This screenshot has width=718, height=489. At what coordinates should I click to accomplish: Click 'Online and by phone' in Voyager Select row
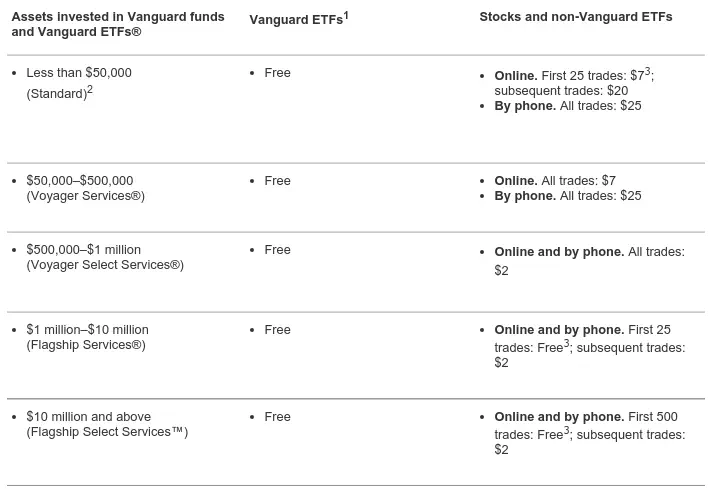click(x=559, y=252)
